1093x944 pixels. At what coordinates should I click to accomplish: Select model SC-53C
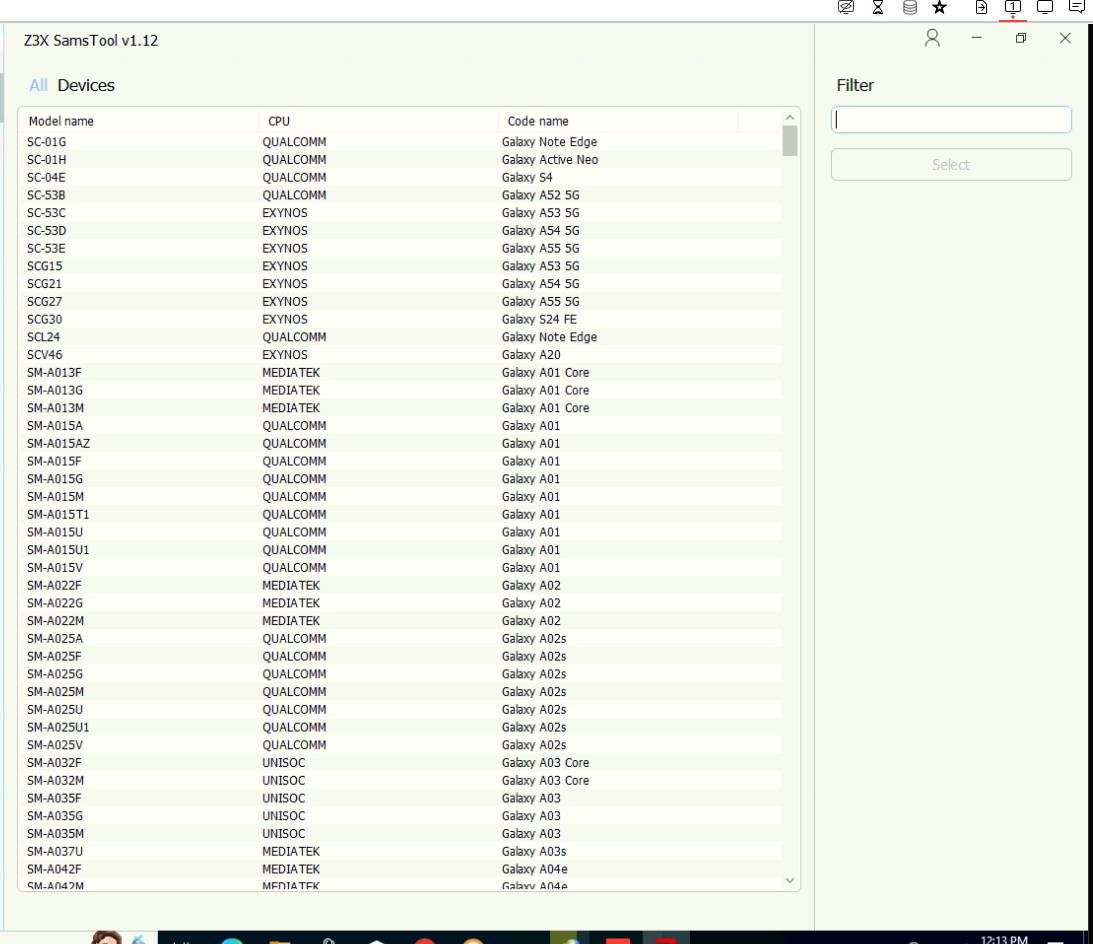(401, 213)
